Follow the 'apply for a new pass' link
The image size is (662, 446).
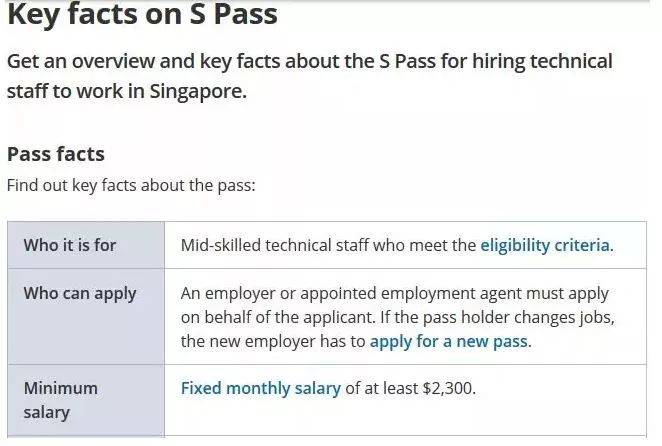pos(449,341)
